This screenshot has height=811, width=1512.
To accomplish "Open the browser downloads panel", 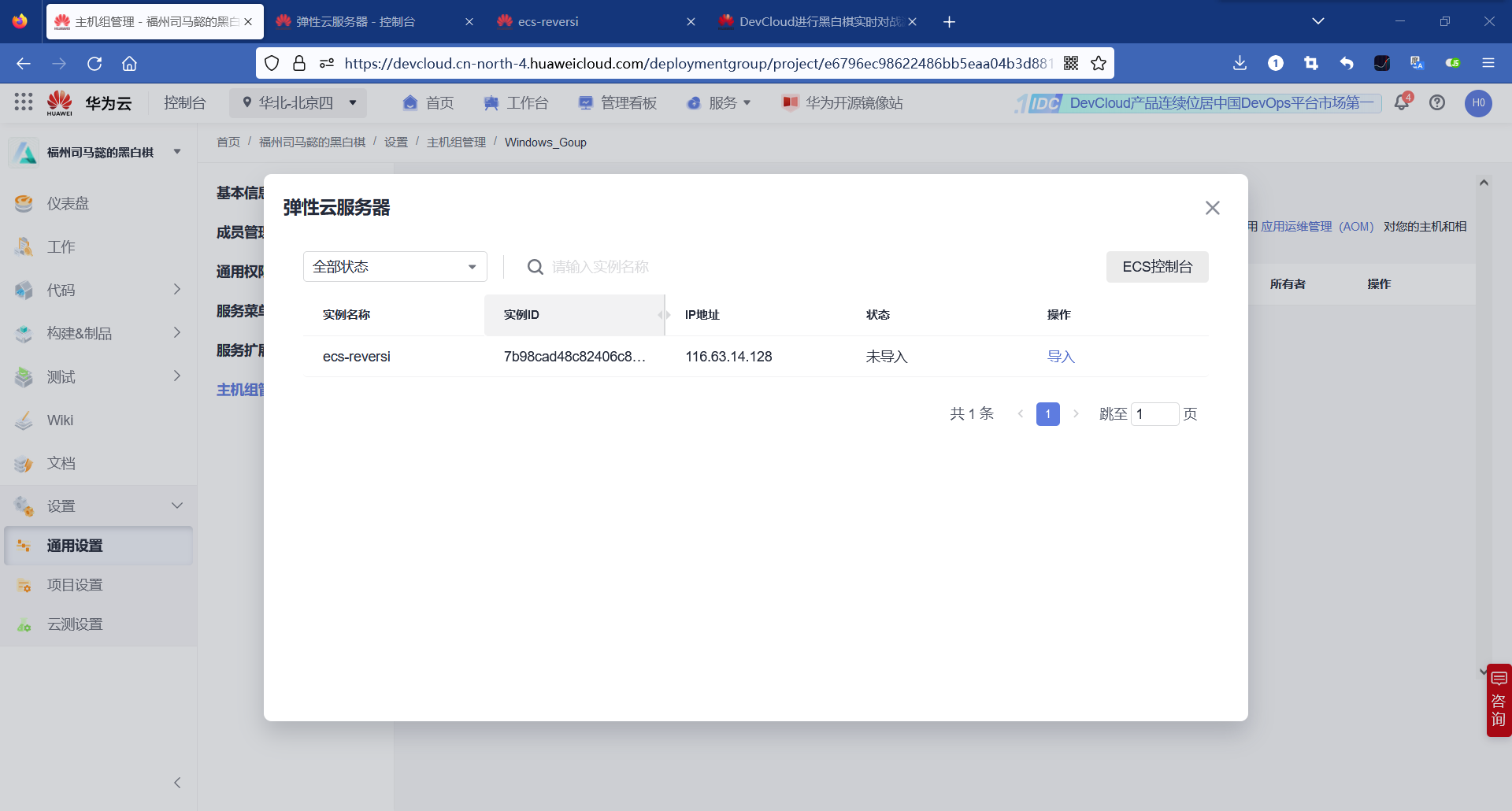I will 1240,63.
